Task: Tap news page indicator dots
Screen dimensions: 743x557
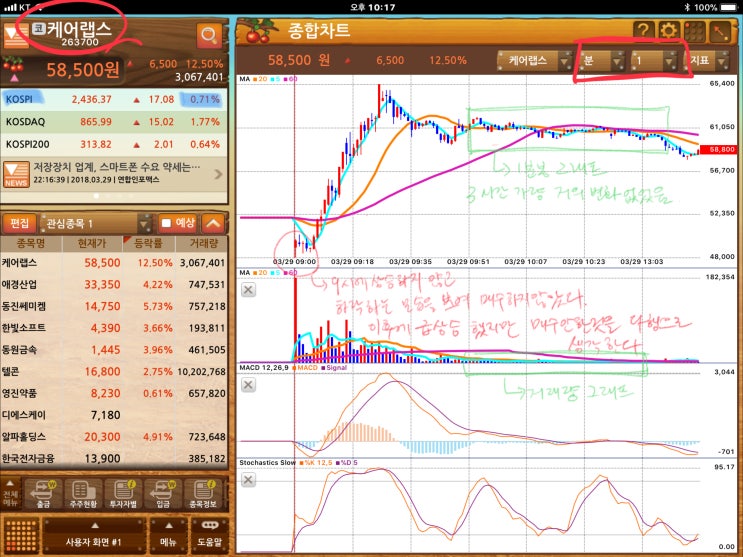Action: click(114, 195)
